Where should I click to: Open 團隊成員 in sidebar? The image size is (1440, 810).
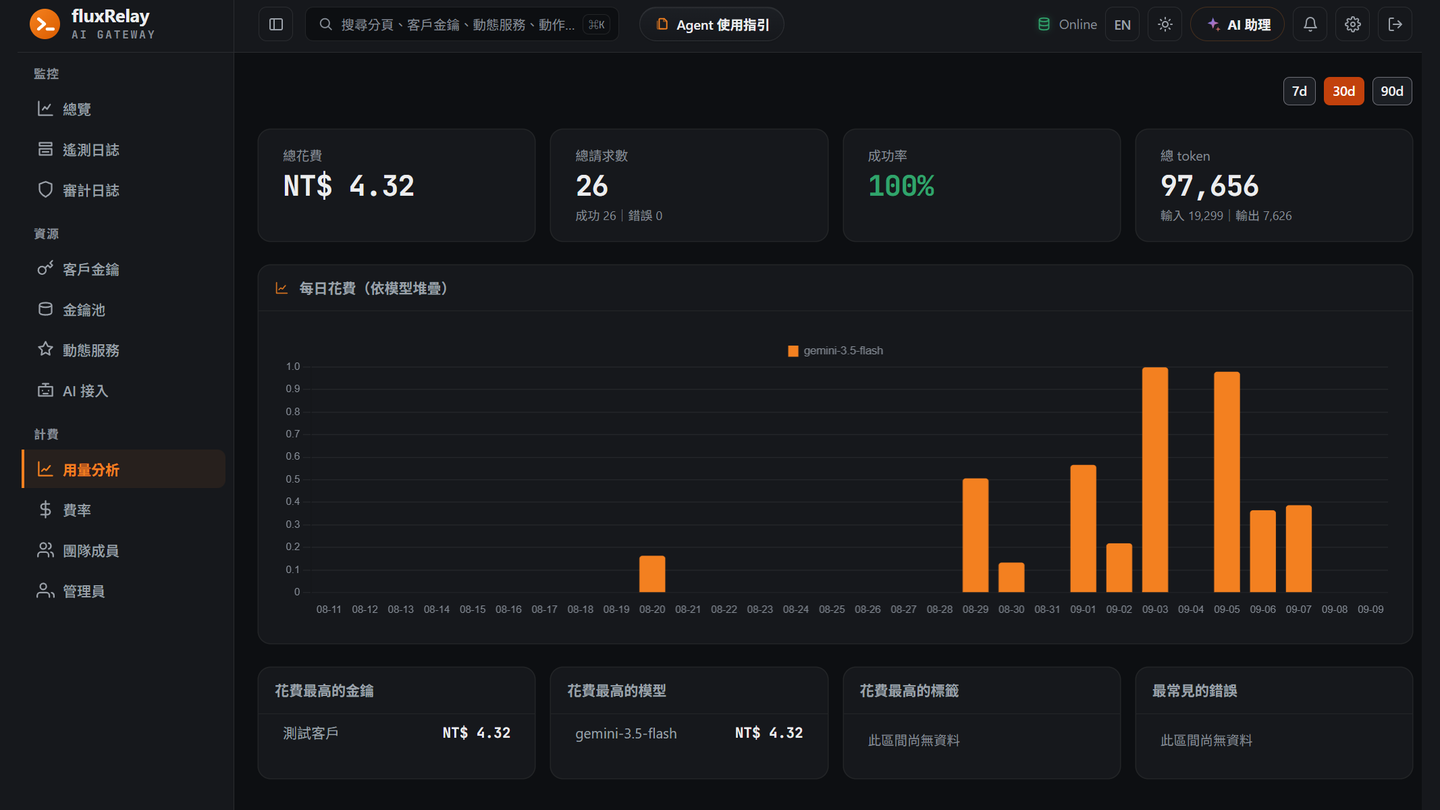(123, 550)
